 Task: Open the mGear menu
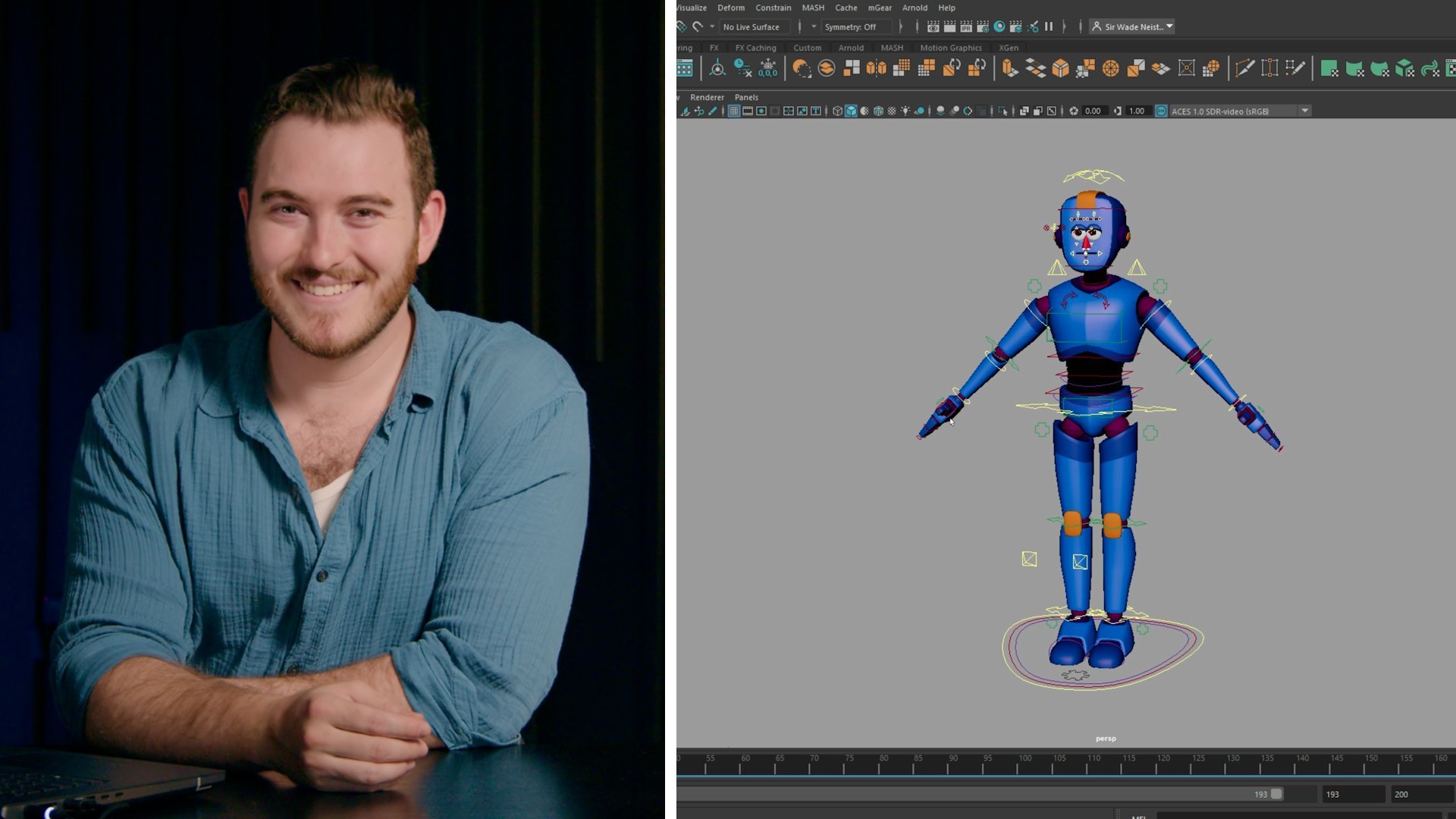[879, 8]
